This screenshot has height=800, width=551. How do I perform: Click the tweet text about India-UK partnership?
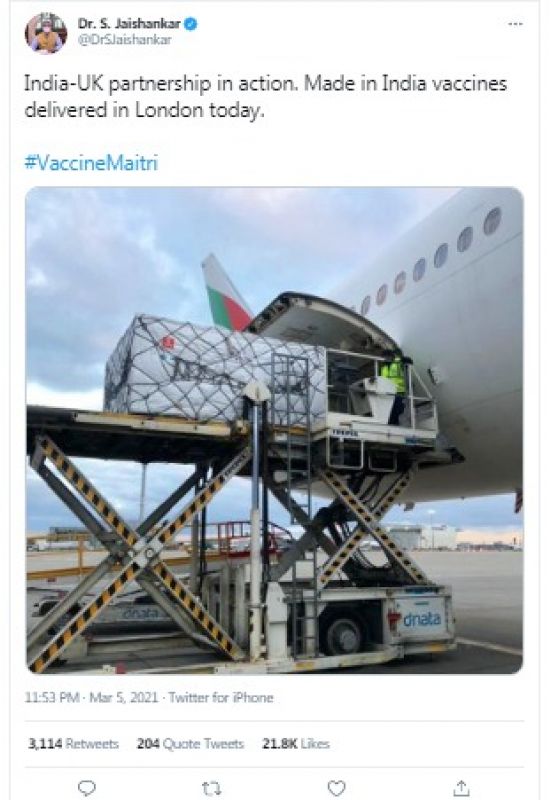tap(266, 96)
